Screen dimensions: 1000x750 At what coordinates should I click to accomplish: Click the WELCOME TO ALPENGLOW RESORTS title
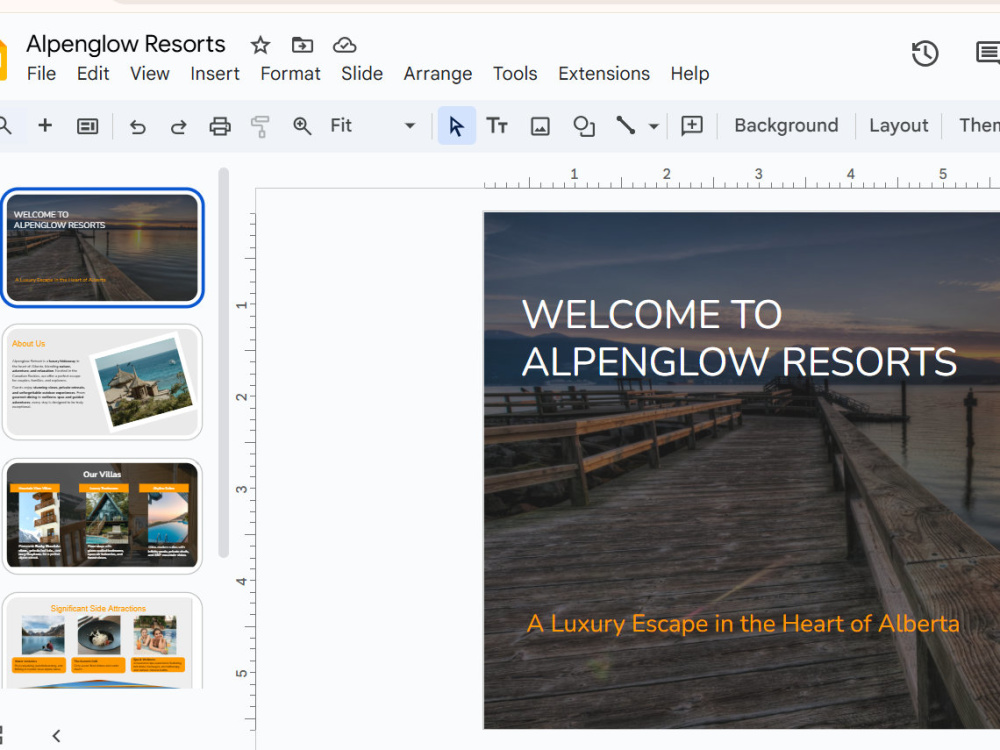point(739,338)
